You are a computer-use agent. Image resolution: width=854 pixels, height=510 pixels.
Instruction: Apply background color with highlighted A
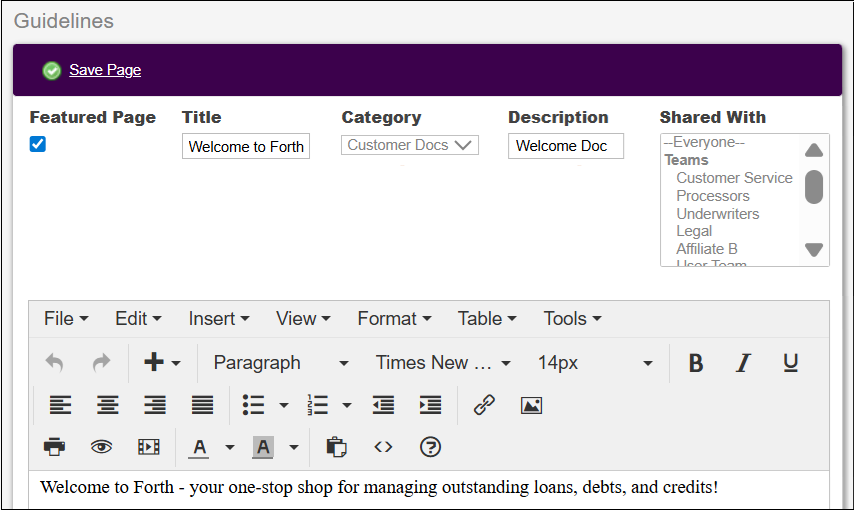tap(263, 447)
